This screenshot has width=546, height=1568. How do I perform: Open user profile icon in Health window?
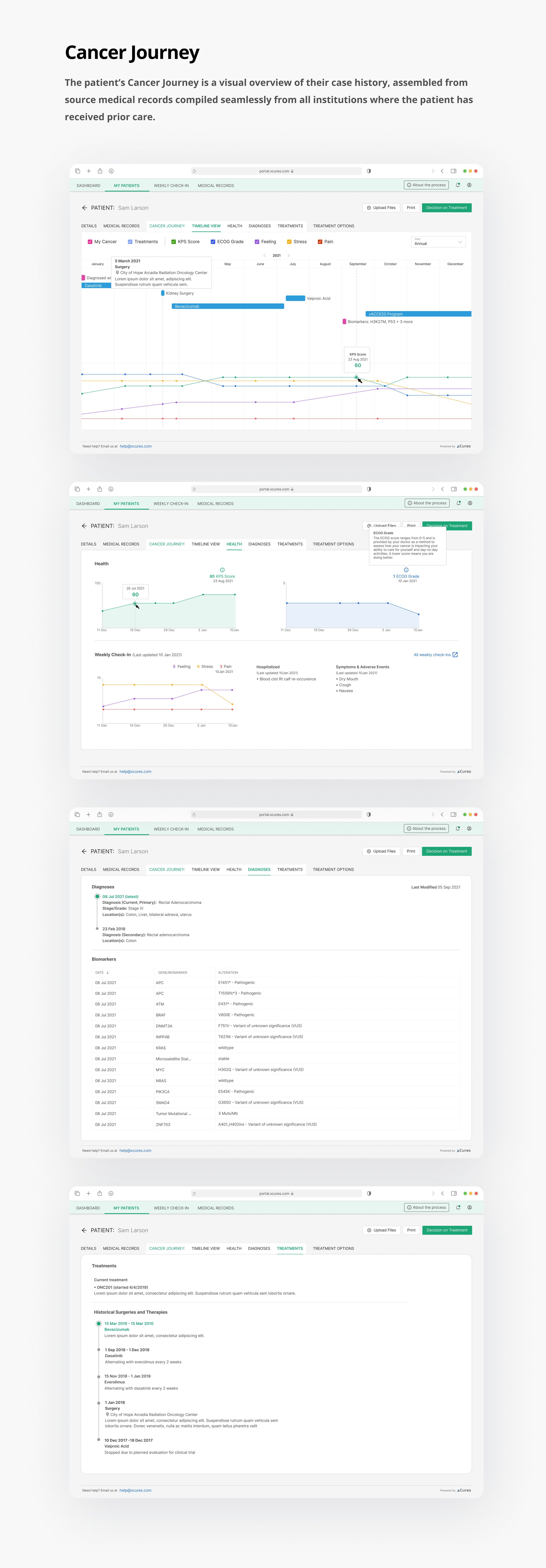[x=470, y=503]
